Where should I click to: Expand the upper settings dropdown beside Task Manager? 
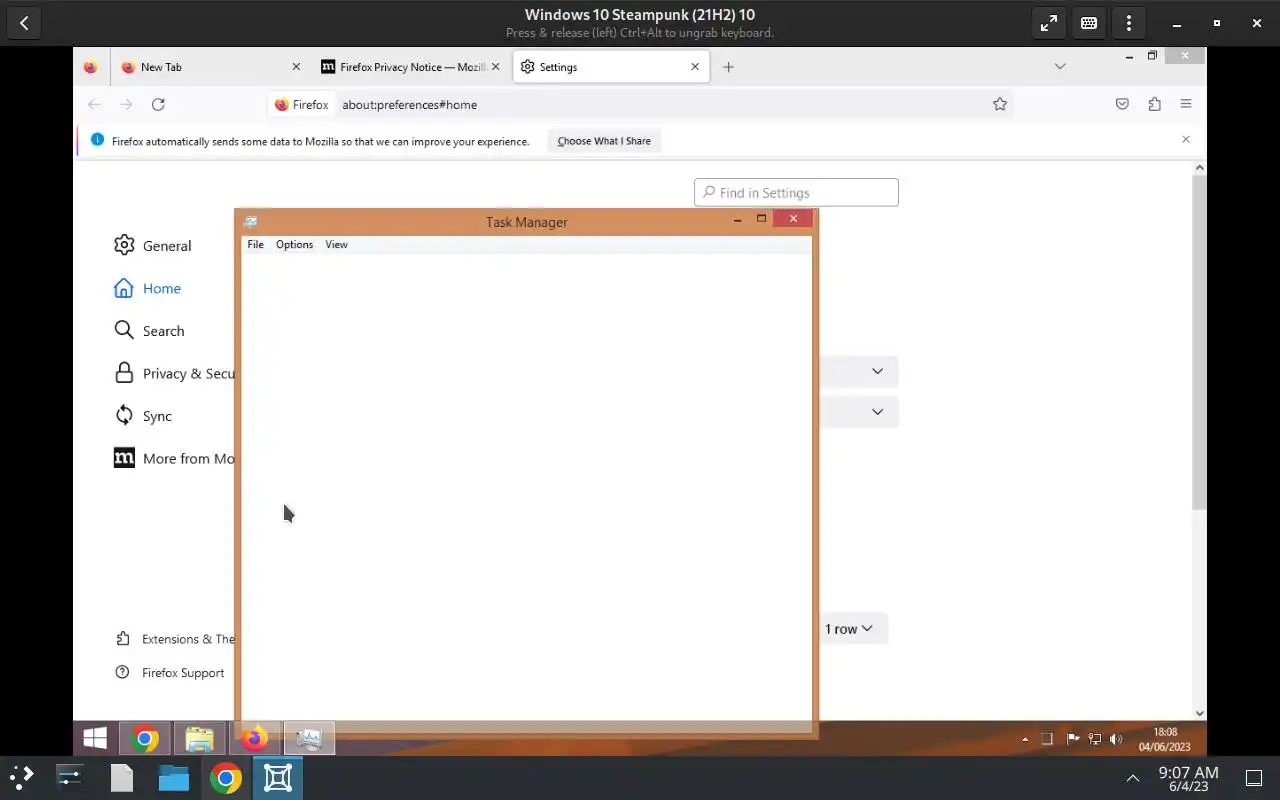(x=859, y=371)
